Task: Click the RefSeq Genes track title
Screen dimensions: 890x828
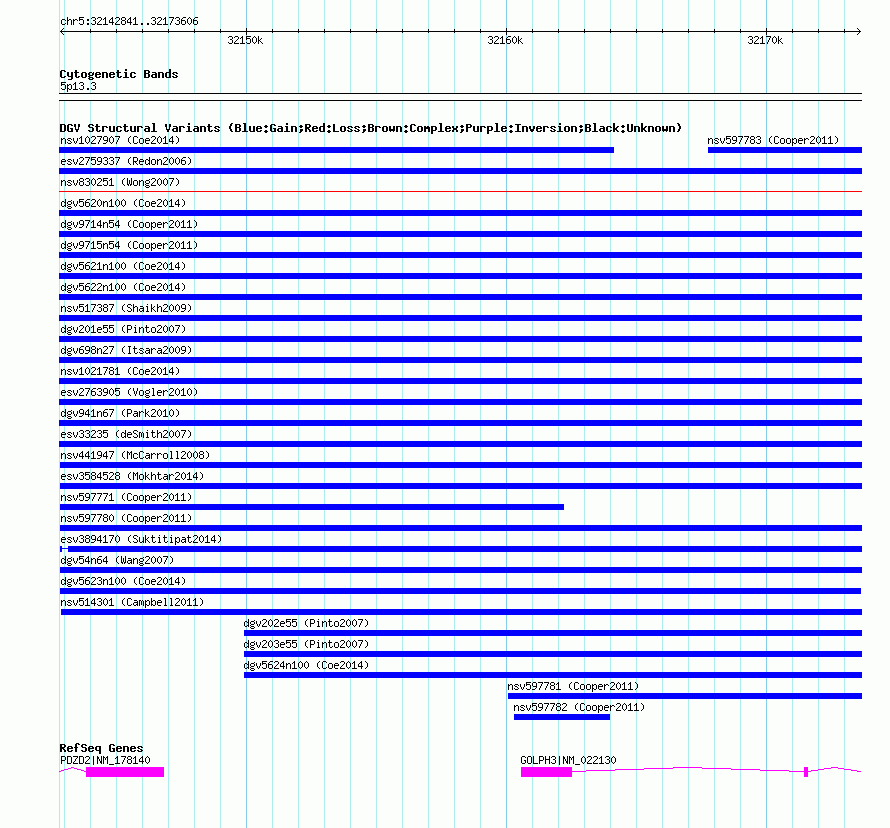Action: [101, 748]
